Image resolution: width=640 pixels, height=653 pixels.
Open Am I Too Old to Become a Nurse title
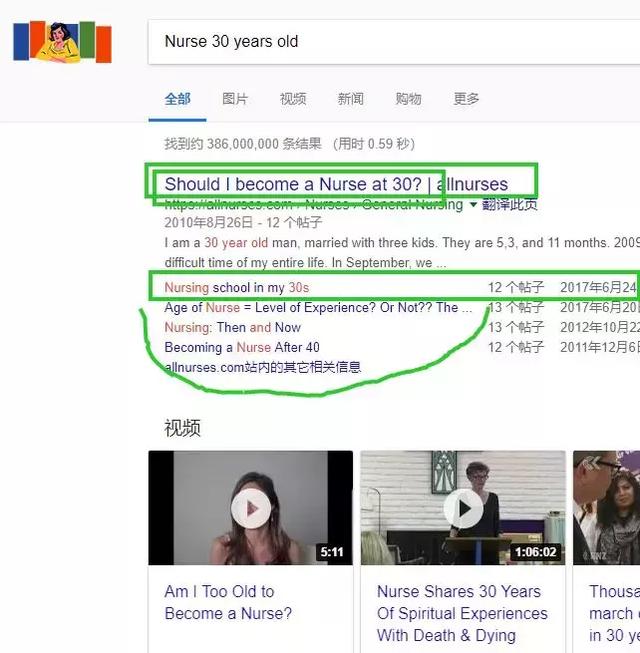(x=228, y=602)
